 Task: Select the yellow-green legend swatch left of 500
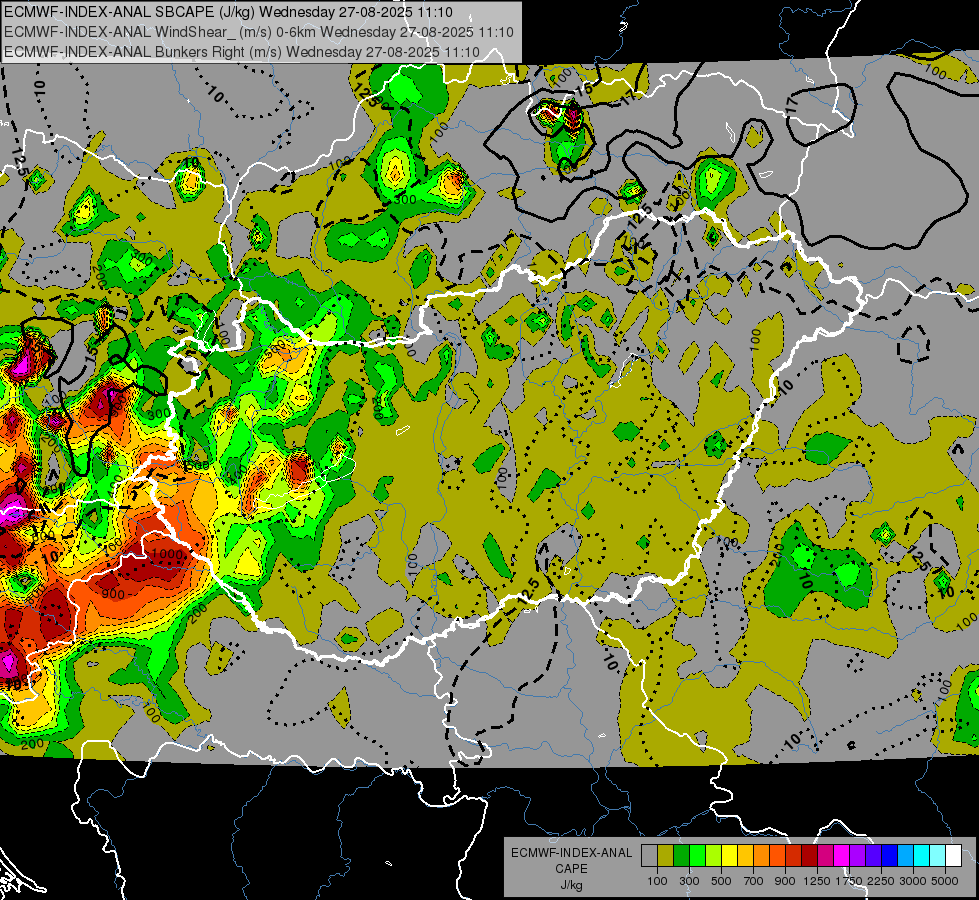(714, 855)
